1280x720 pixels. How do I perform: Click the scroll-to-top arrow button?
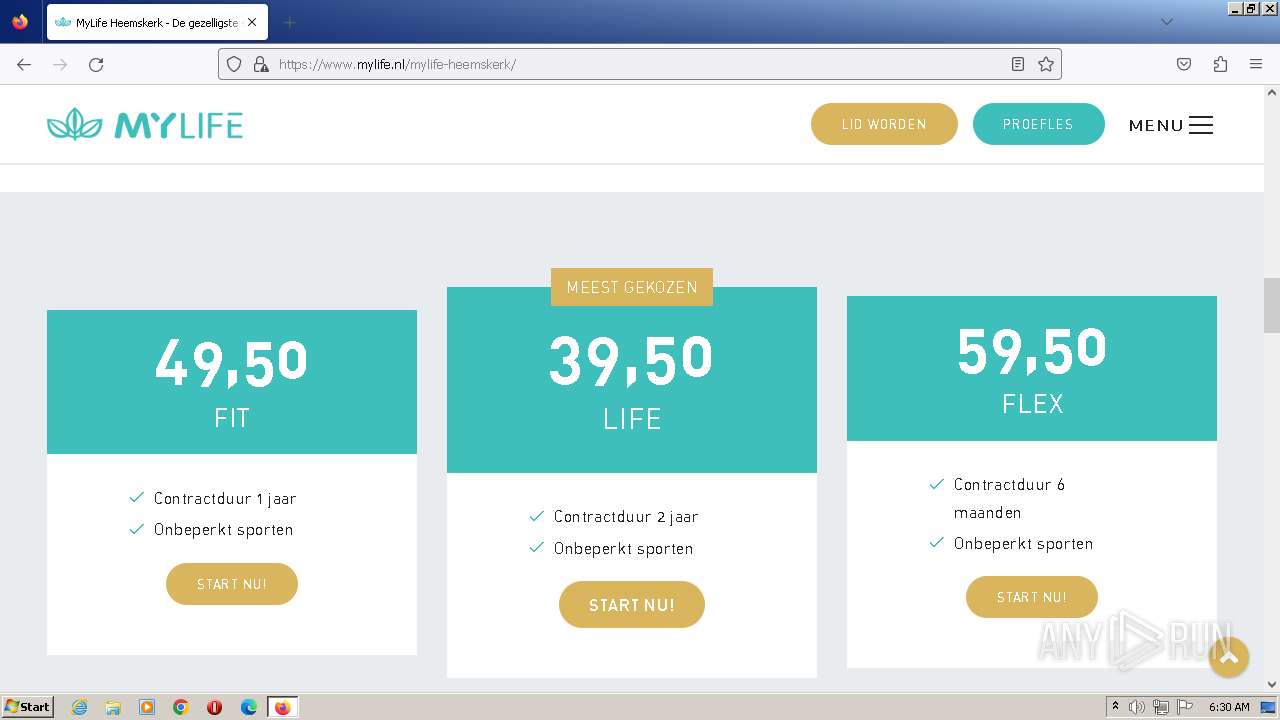[1229, 657]
